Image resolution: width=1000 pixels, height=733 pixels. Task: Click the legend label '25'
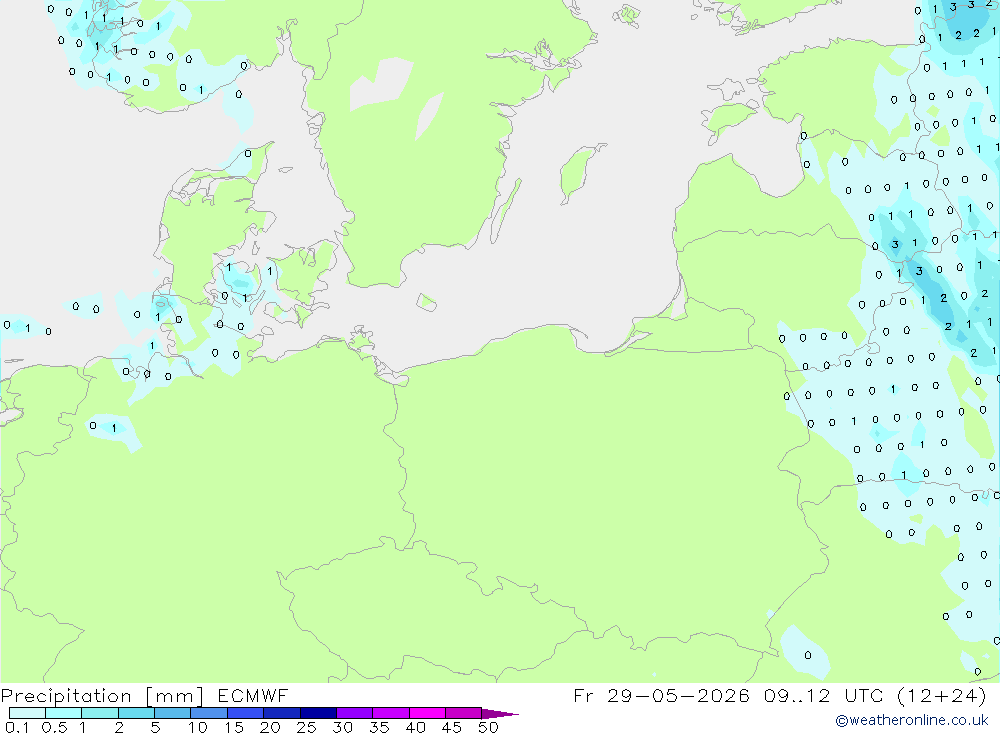(x=307, y=727)
